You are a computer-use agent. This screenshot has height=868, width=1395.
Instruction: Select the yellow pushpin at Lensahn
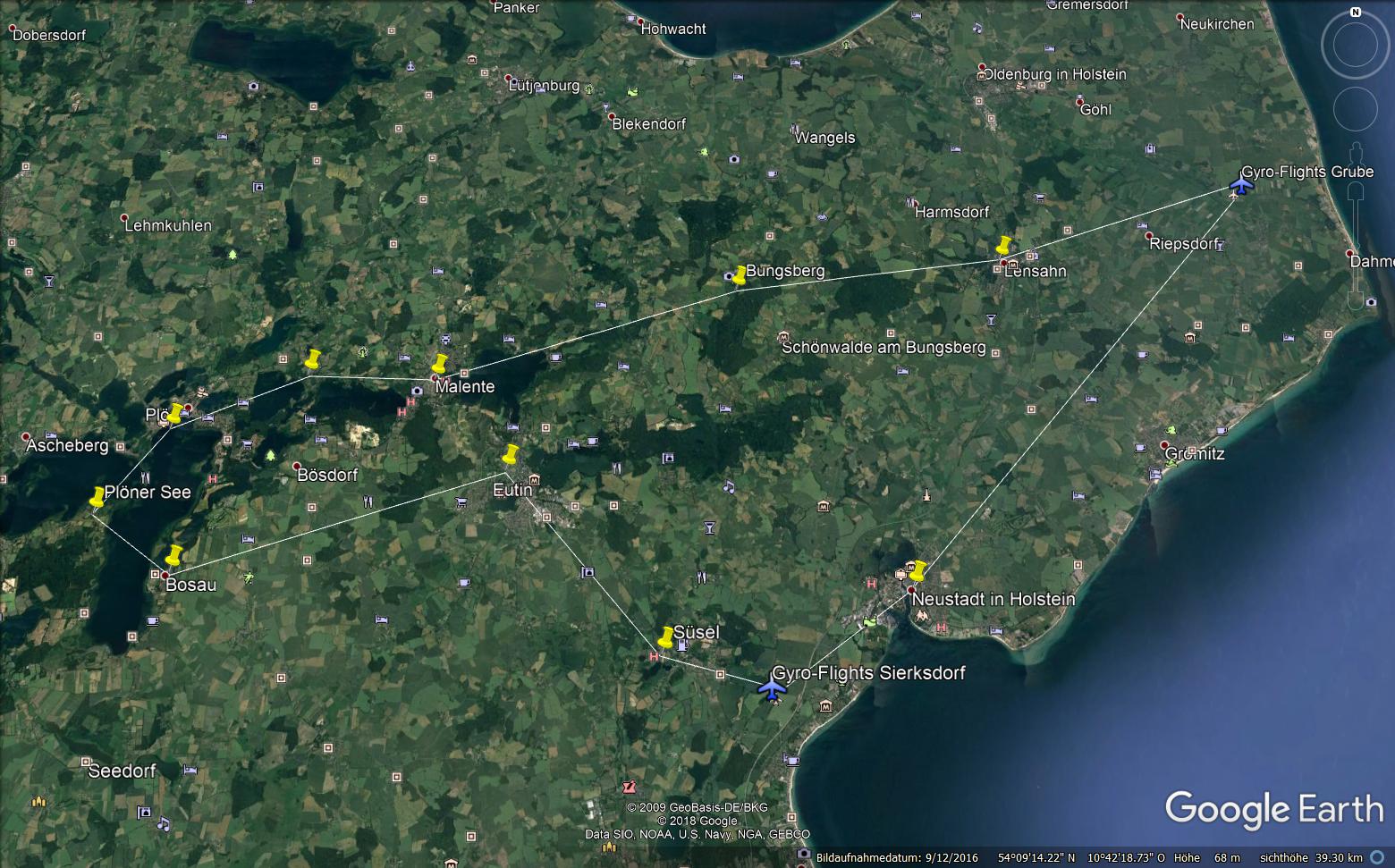pyautogui.click(x=1004, y=247)
